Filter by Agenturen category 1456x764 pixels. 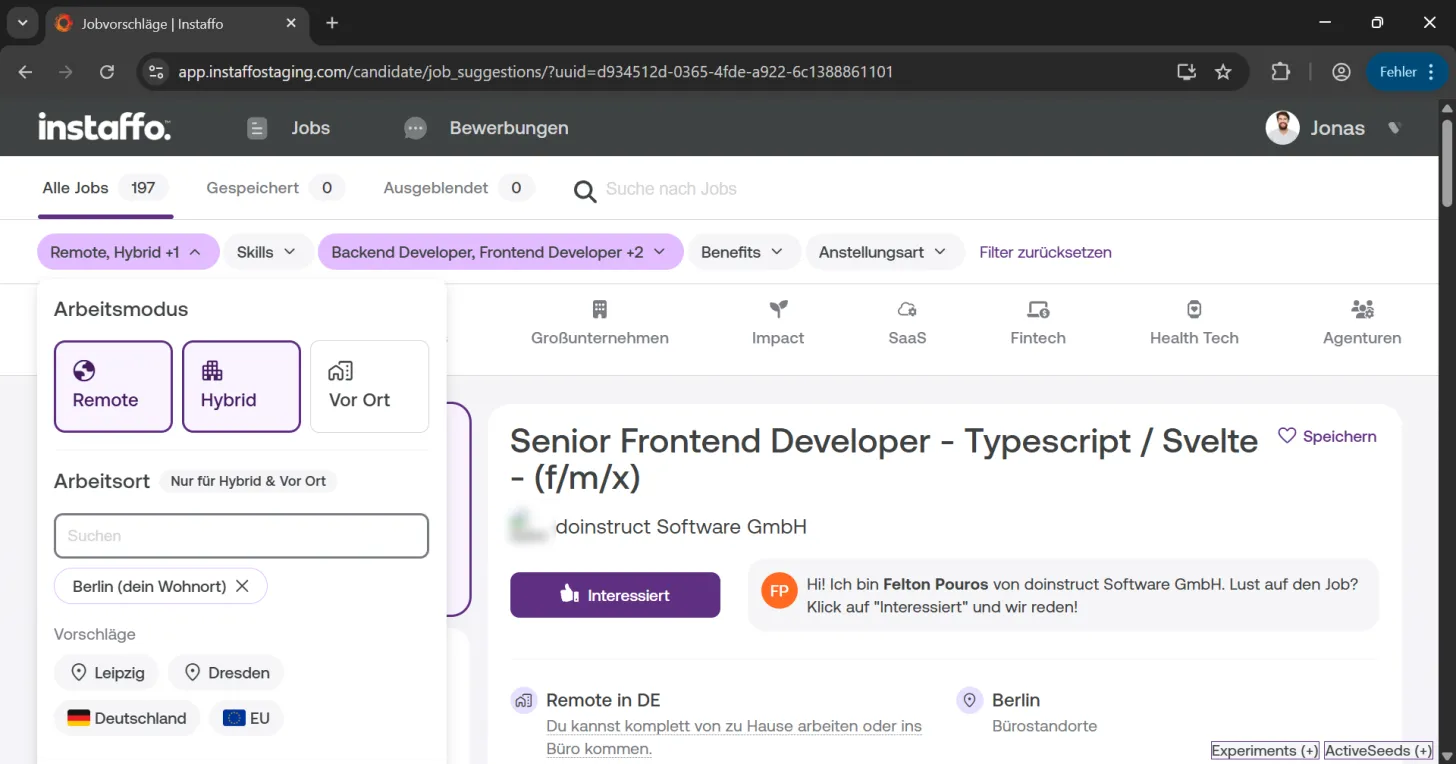[x=1362, y=322]
